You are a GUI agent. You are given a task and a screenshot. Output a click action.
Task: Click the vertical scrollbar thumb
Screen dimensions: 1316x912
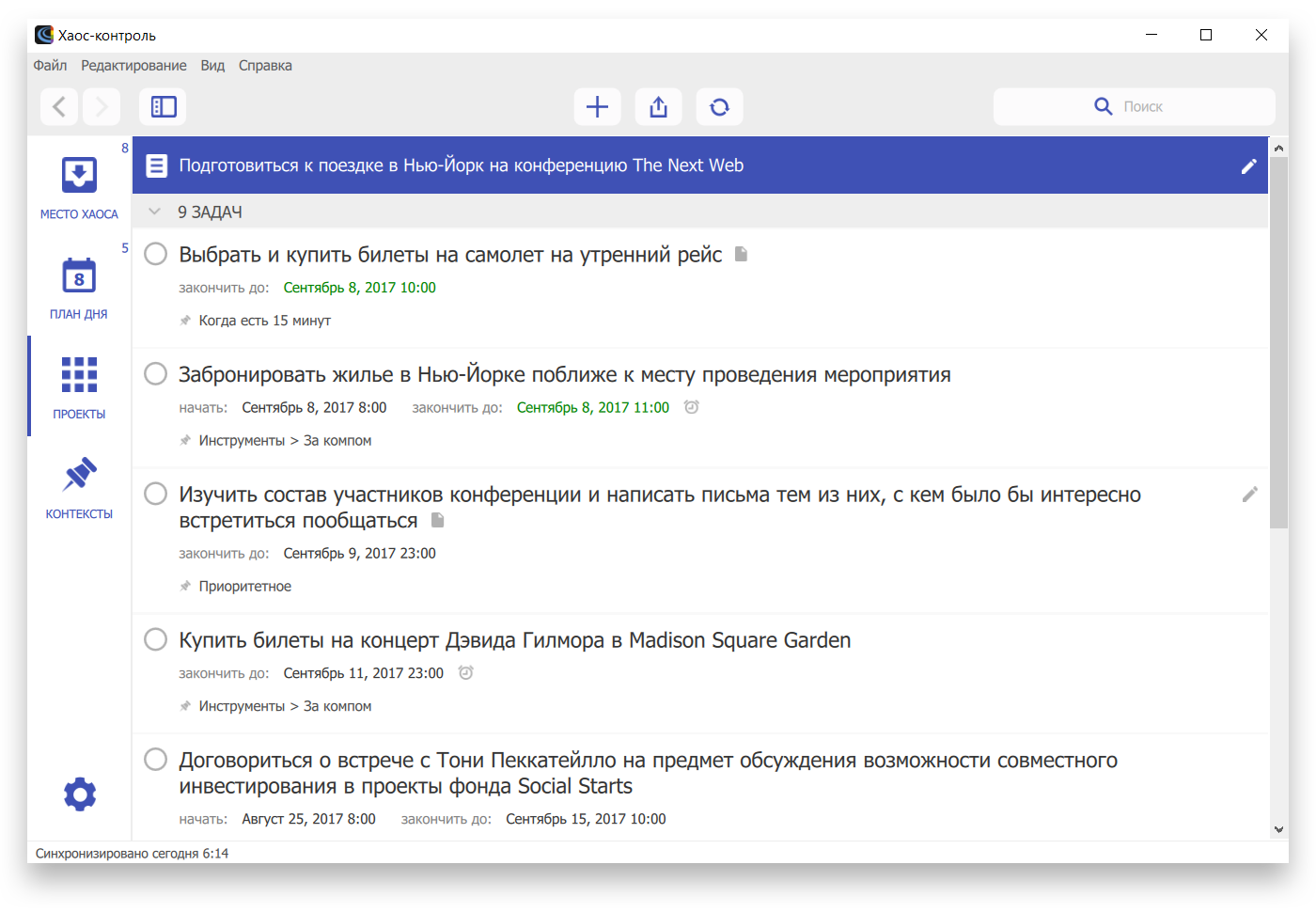tap(1278, 342)
